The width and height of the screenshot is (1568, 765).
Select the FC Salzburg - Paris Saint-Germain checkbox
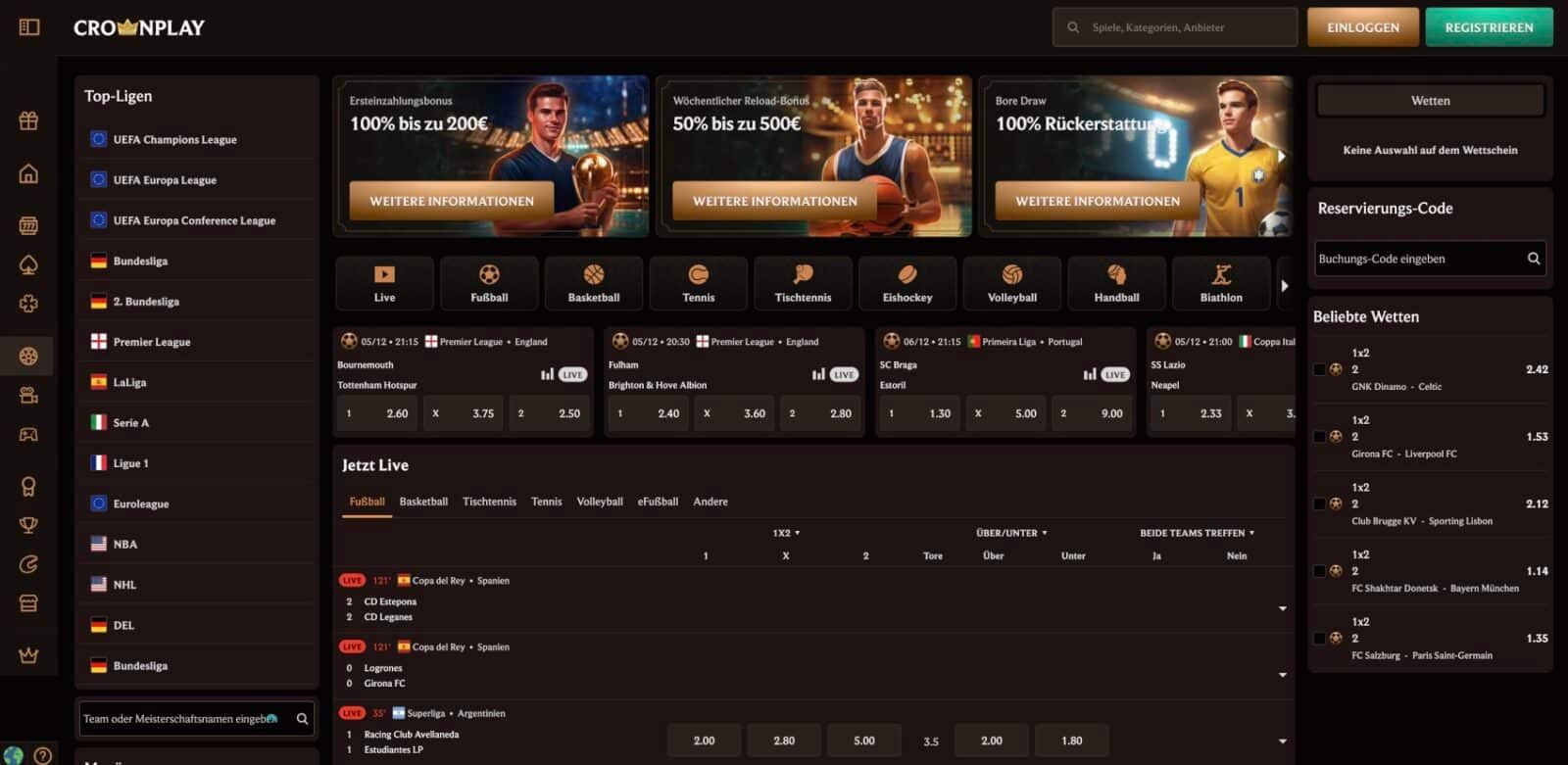pyautogui.click(x=1319, y=639)
